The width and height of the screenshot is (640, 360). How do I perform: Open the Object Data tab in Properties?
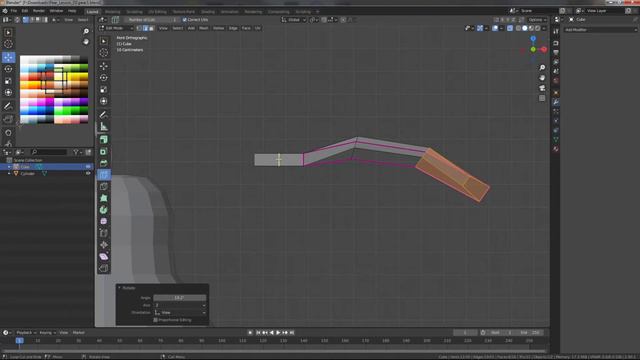556,140
